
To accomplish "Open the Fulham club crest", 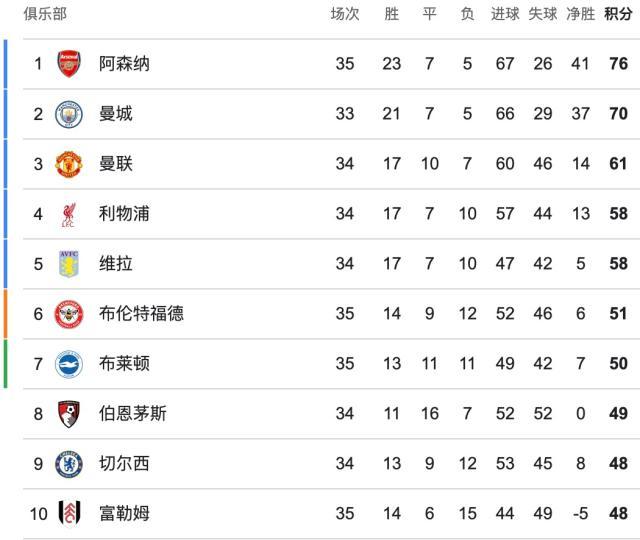I will (69, 513).
